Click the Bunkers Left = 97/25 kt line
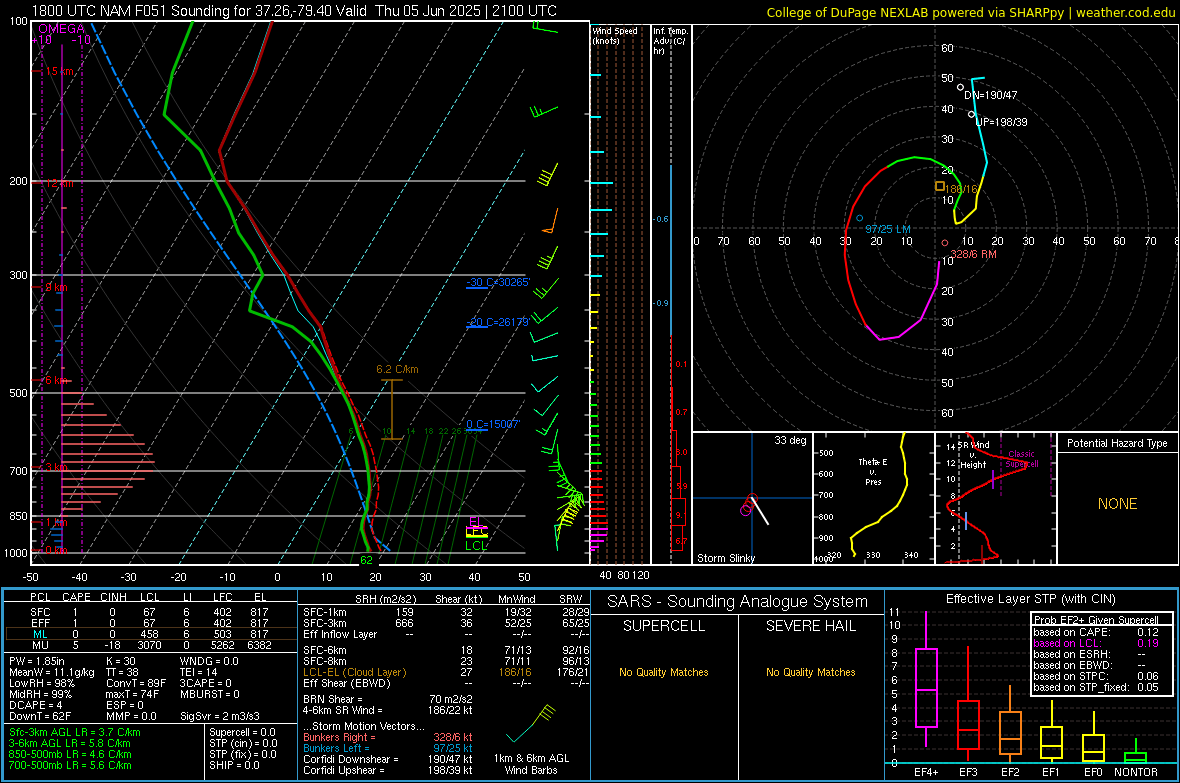The height and width of the screenshot is (783, 1180). (x=388, y=748)
